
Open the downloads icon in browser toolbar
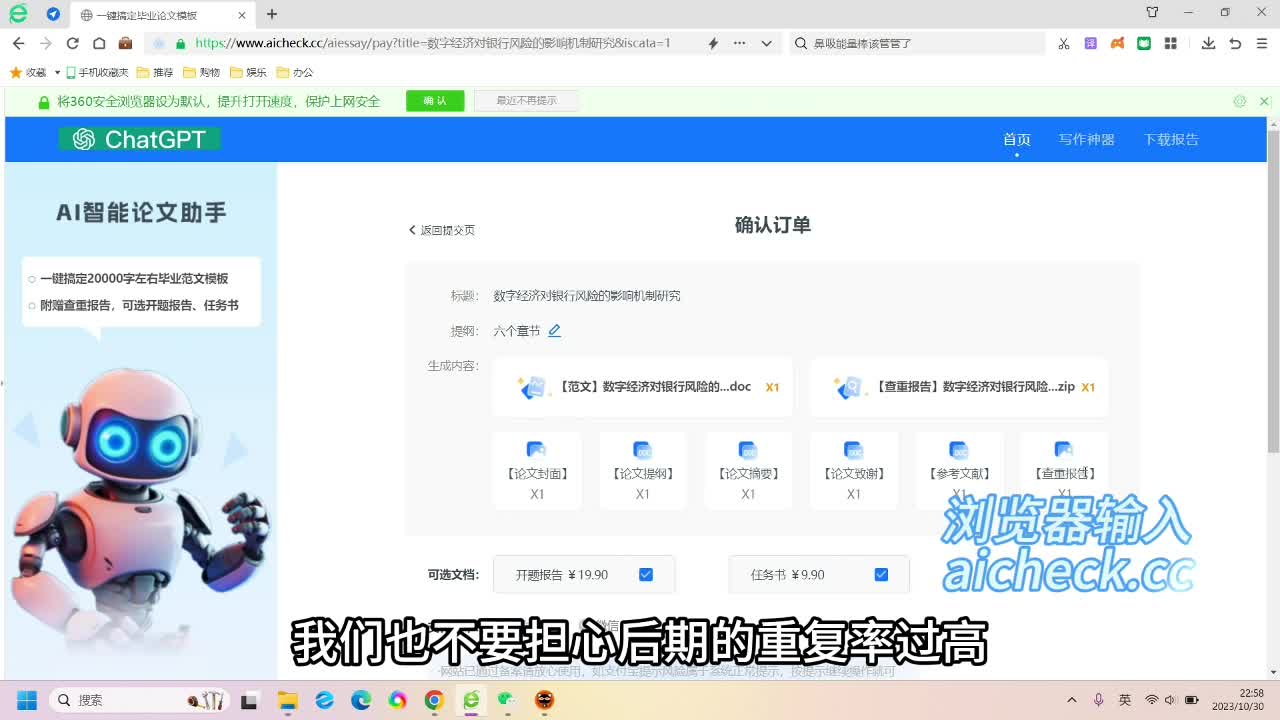click(x=1208, y=43)
